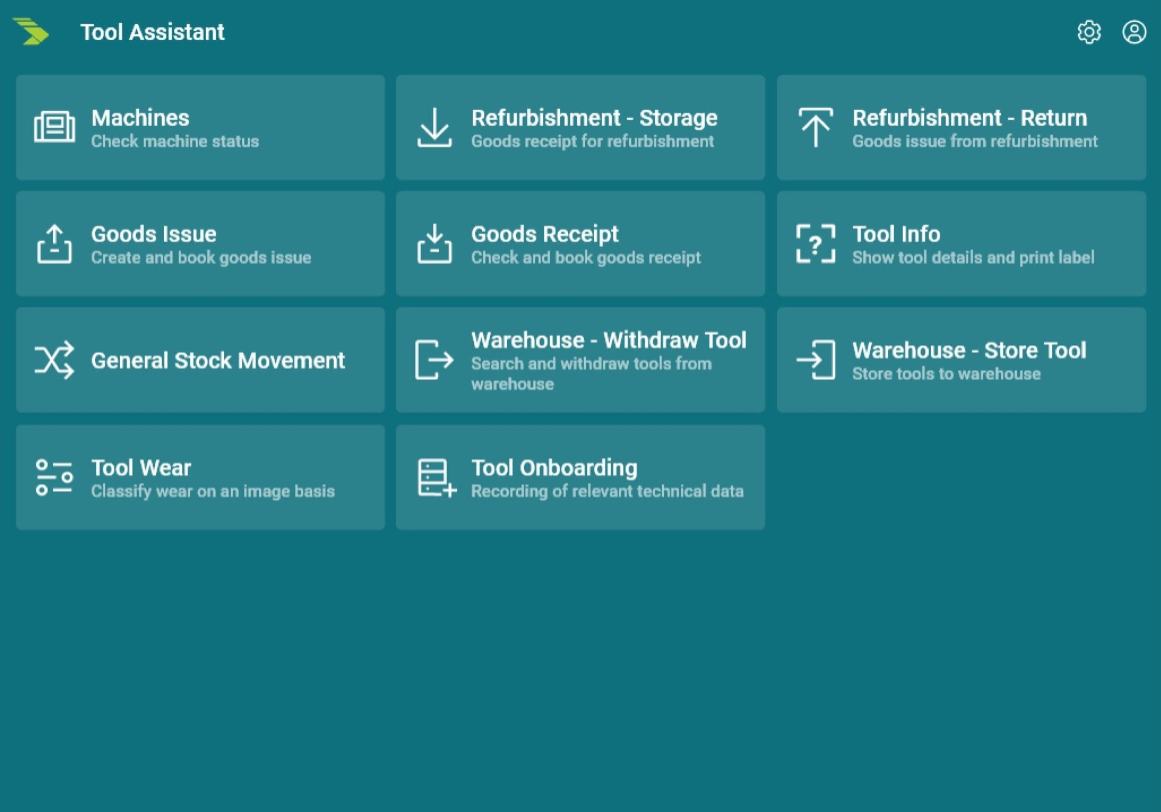
Task: Open the settings gear
Action: (x=1089, y=33)
